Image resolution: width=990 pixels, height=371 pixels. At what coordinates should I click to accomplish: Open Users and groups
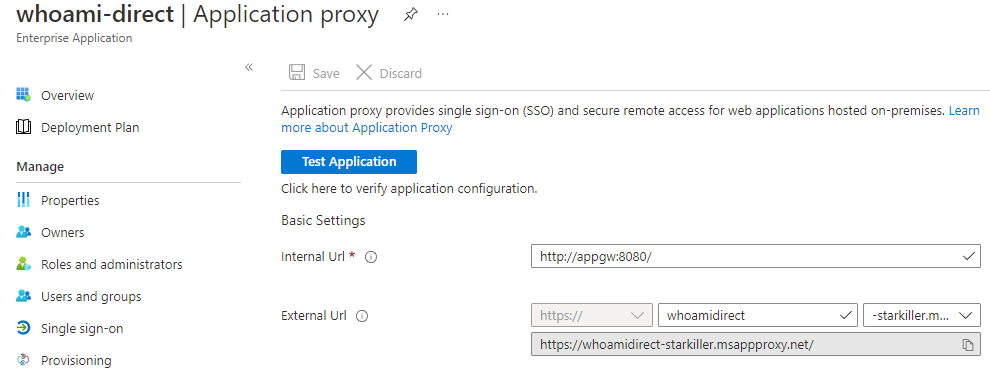(91, 297)
